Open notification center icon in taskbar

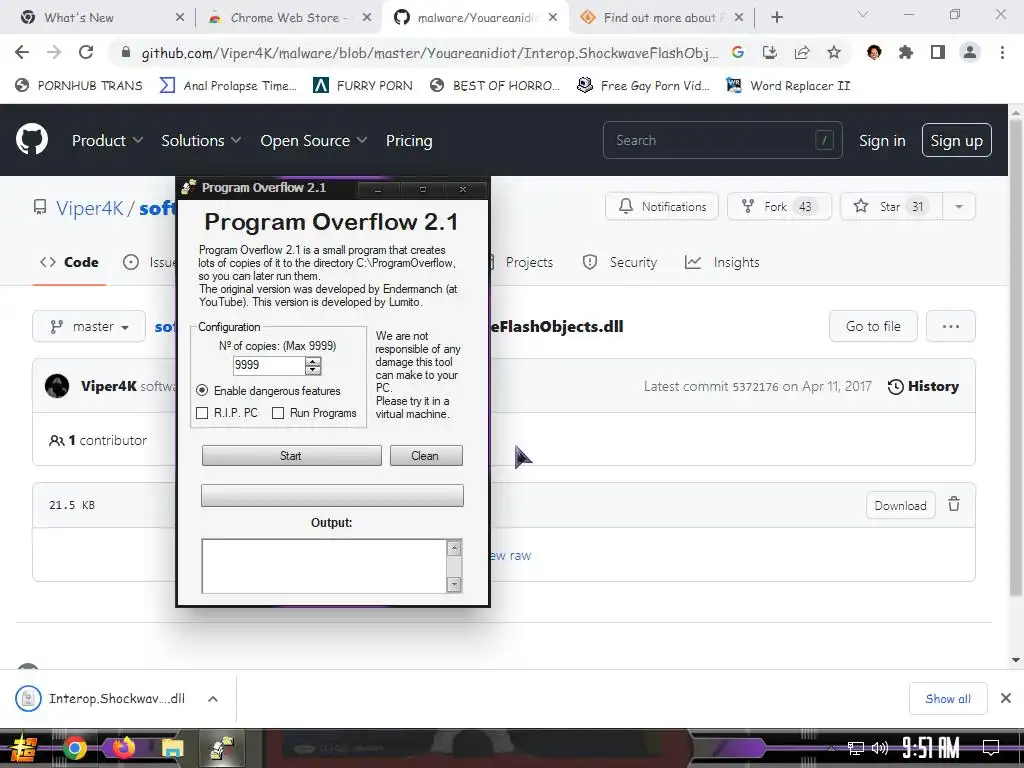[991, 747]
